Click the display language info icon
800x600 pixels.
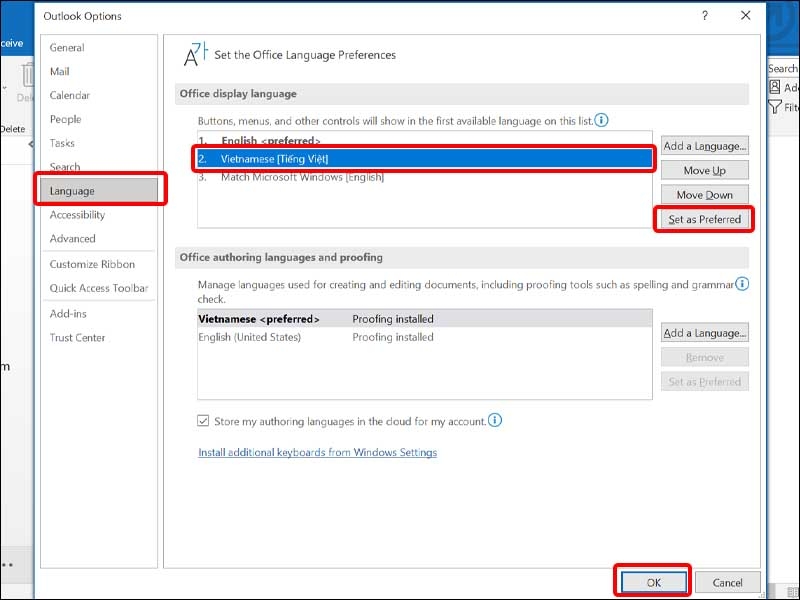[x=602, y=120]
